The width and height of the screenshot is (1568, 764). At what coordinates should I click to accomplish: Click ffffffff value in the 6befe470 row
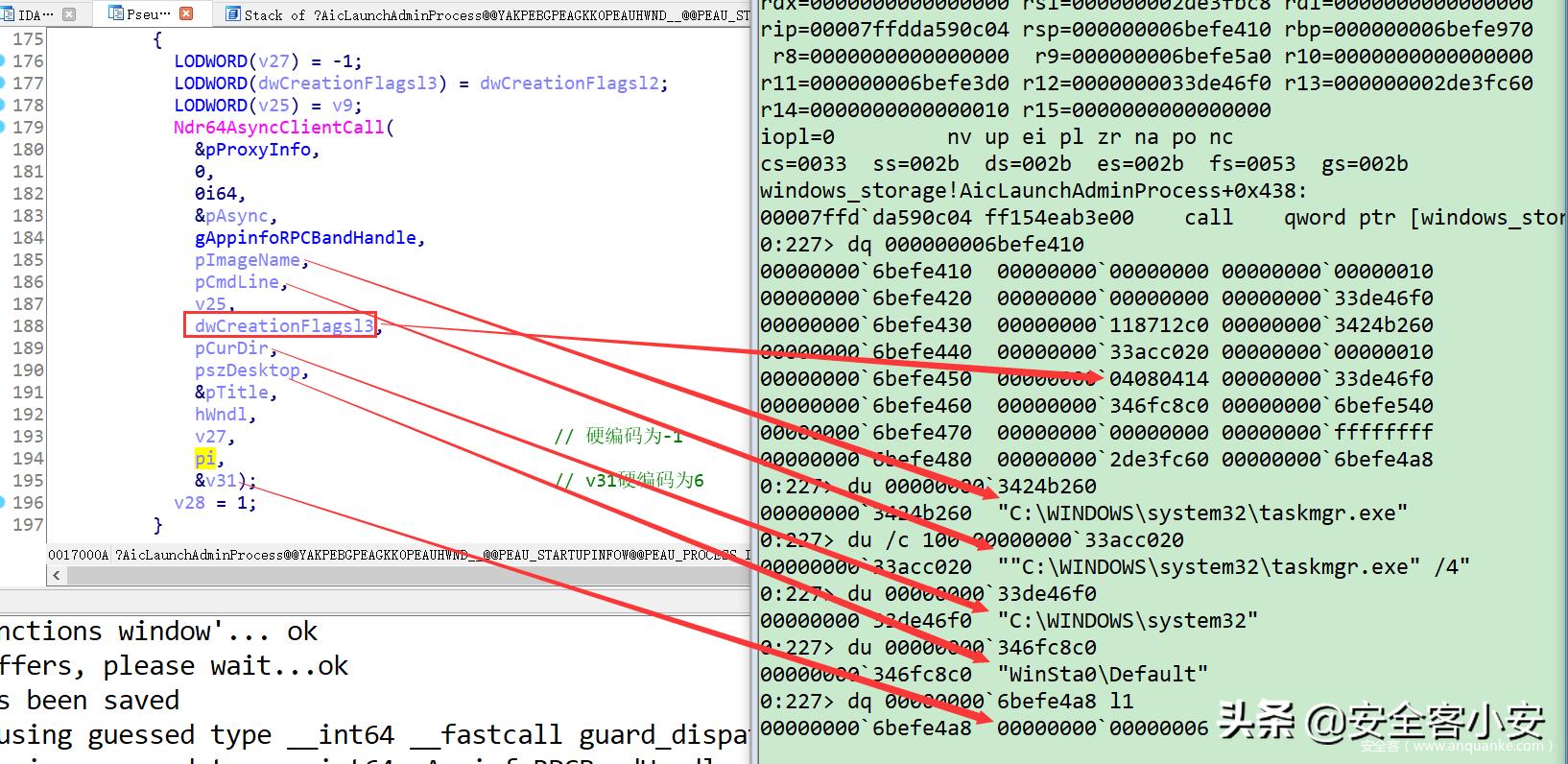point(1384,433)
